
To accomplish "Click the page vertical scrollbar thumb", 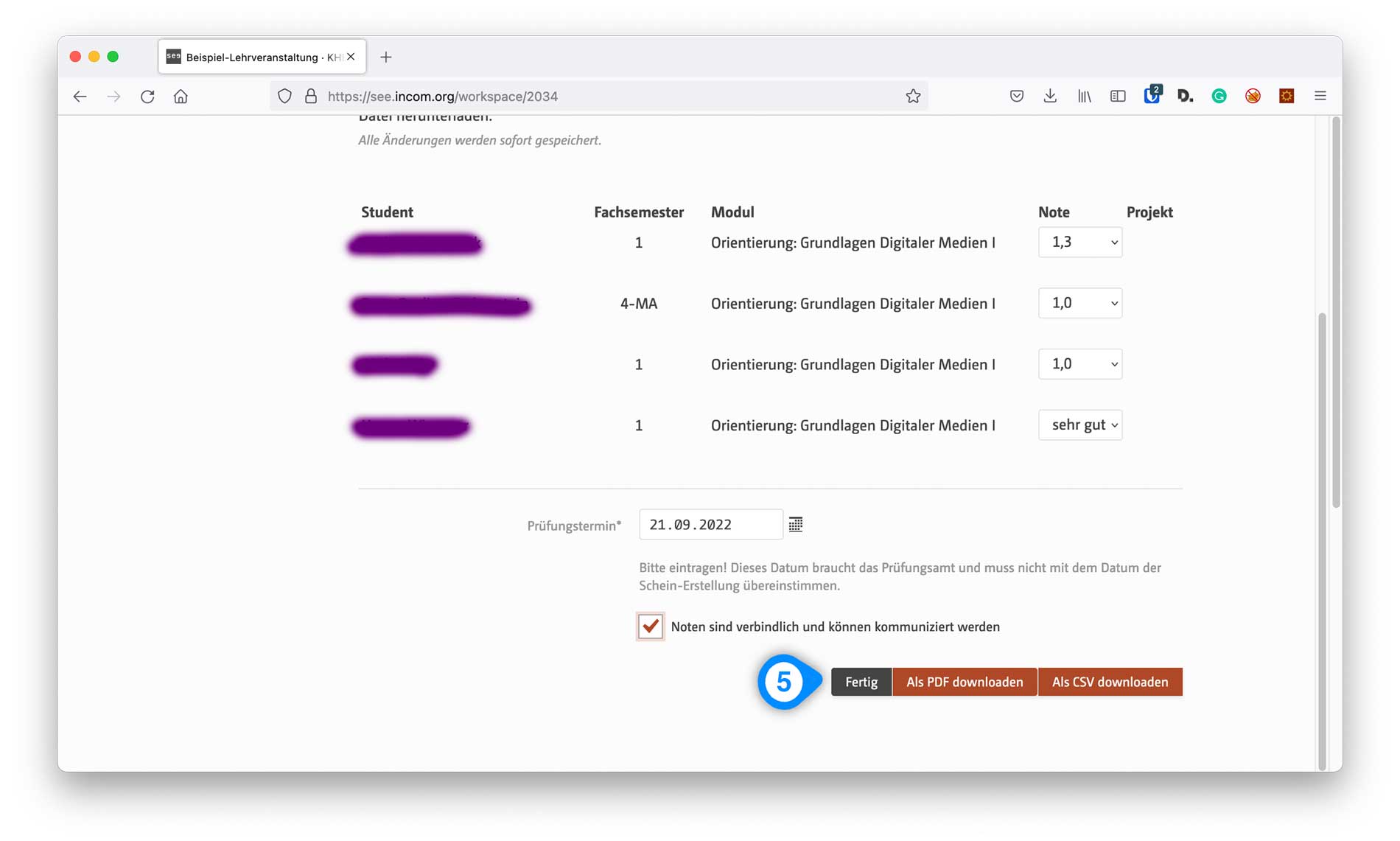I will 1336,313.
